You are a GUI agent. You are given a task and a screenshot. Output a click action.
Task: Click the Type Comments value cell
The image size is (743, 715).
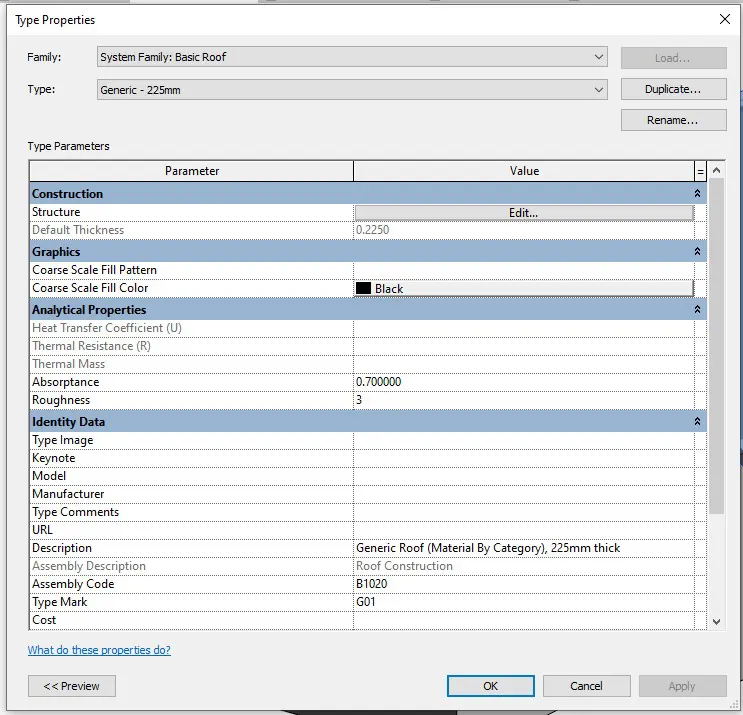pyautogui.click(x=524, y=512)
